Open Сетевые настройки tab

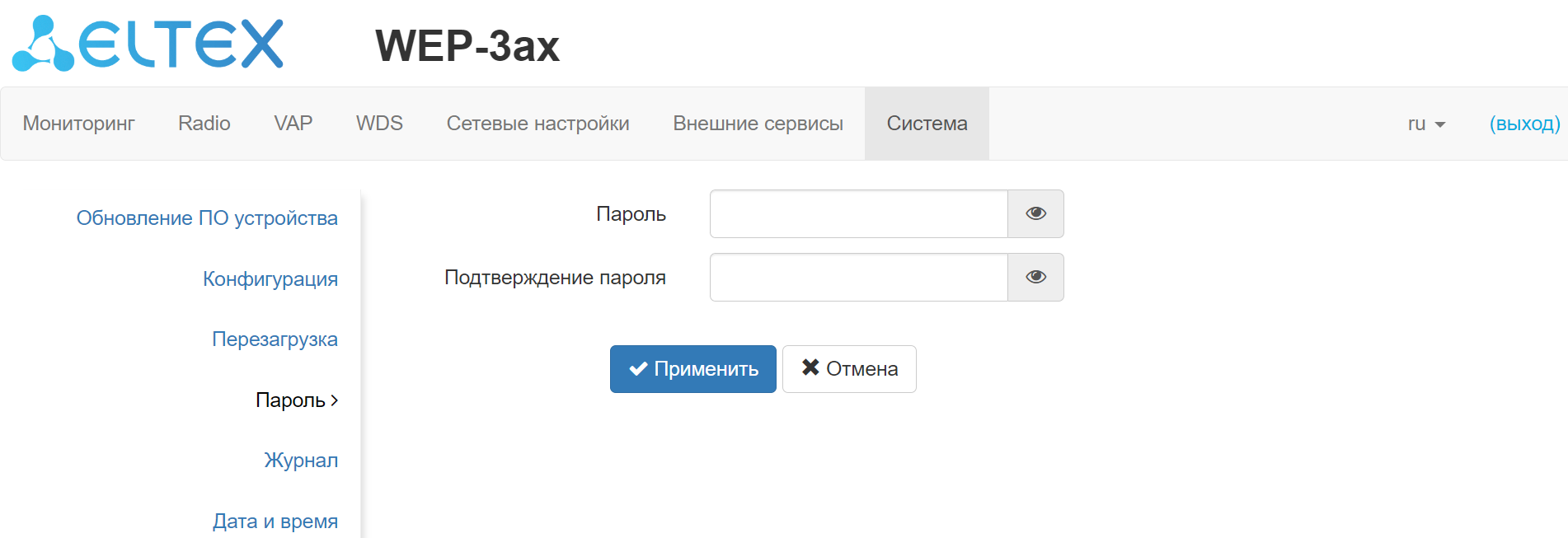click(538, 124)
